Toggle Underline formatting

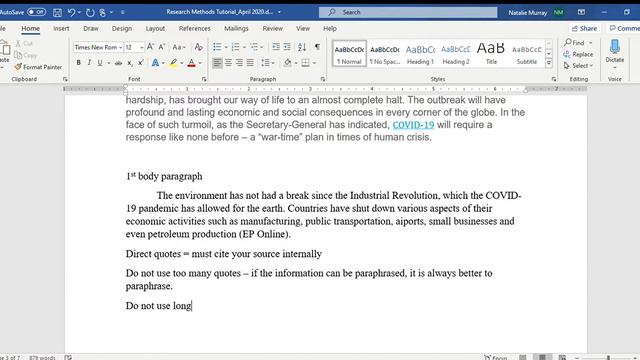coord(100,63)
